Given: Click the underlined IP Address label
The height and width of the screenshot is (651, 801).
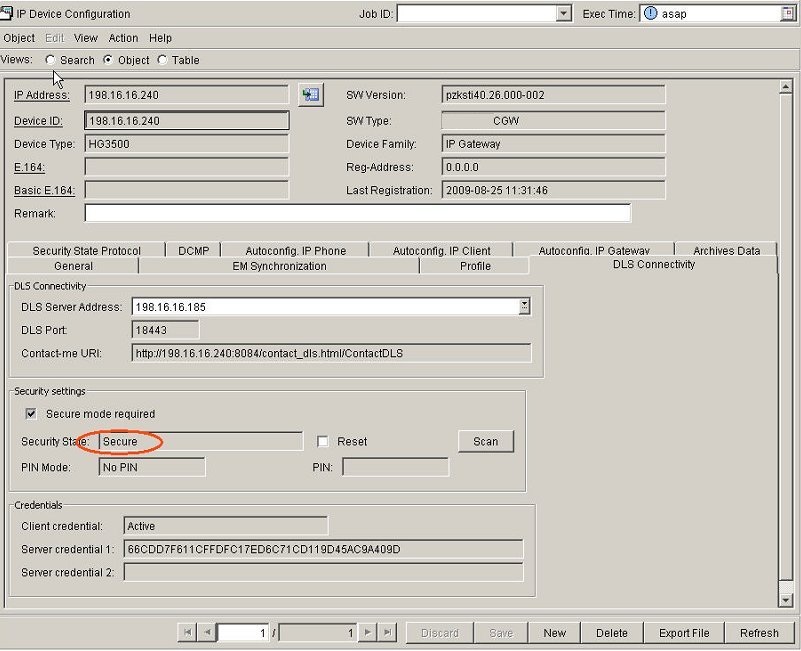Looking at the screenshot, I should click(41, 95).
